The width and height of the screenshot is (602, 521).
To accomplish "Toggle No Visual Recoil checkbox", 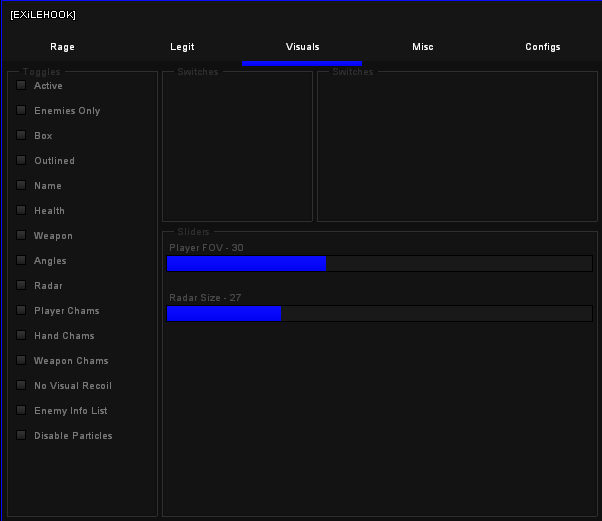I will tap(21, 385).
